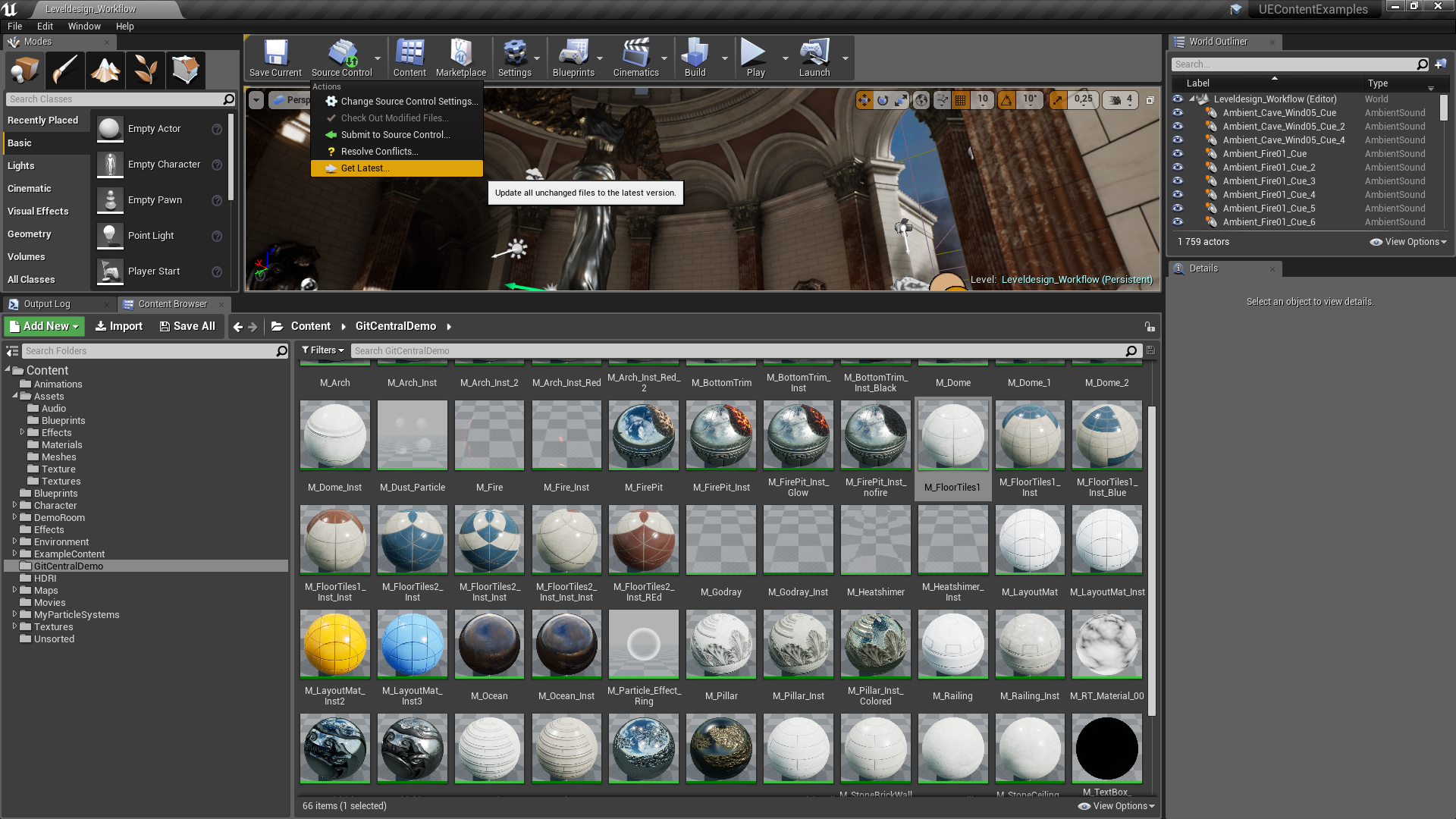Select the Landscape mode icon

coord(105,70)
